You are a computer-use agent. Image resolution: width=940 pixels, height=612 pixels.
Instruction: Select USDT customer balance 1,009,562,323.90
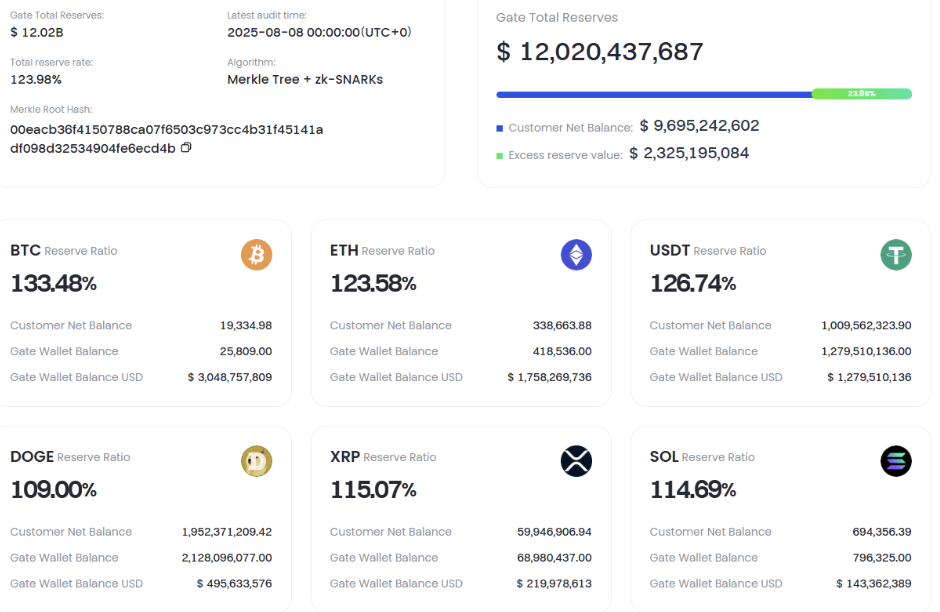866,325
